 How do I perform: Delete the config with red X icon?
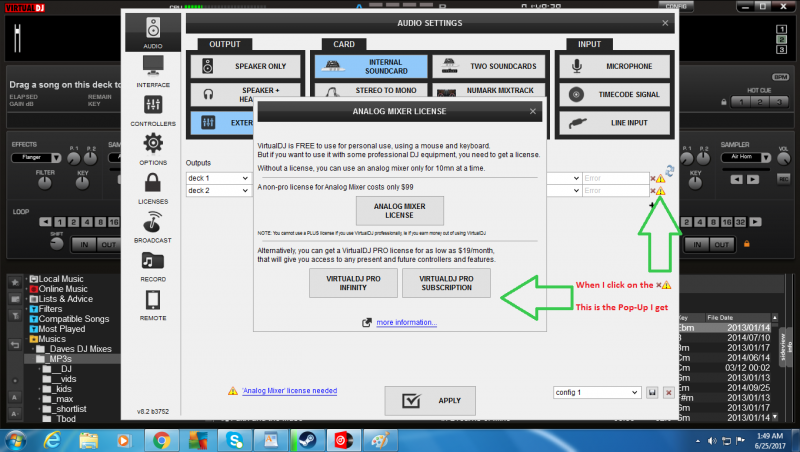[x=668, y=392]
